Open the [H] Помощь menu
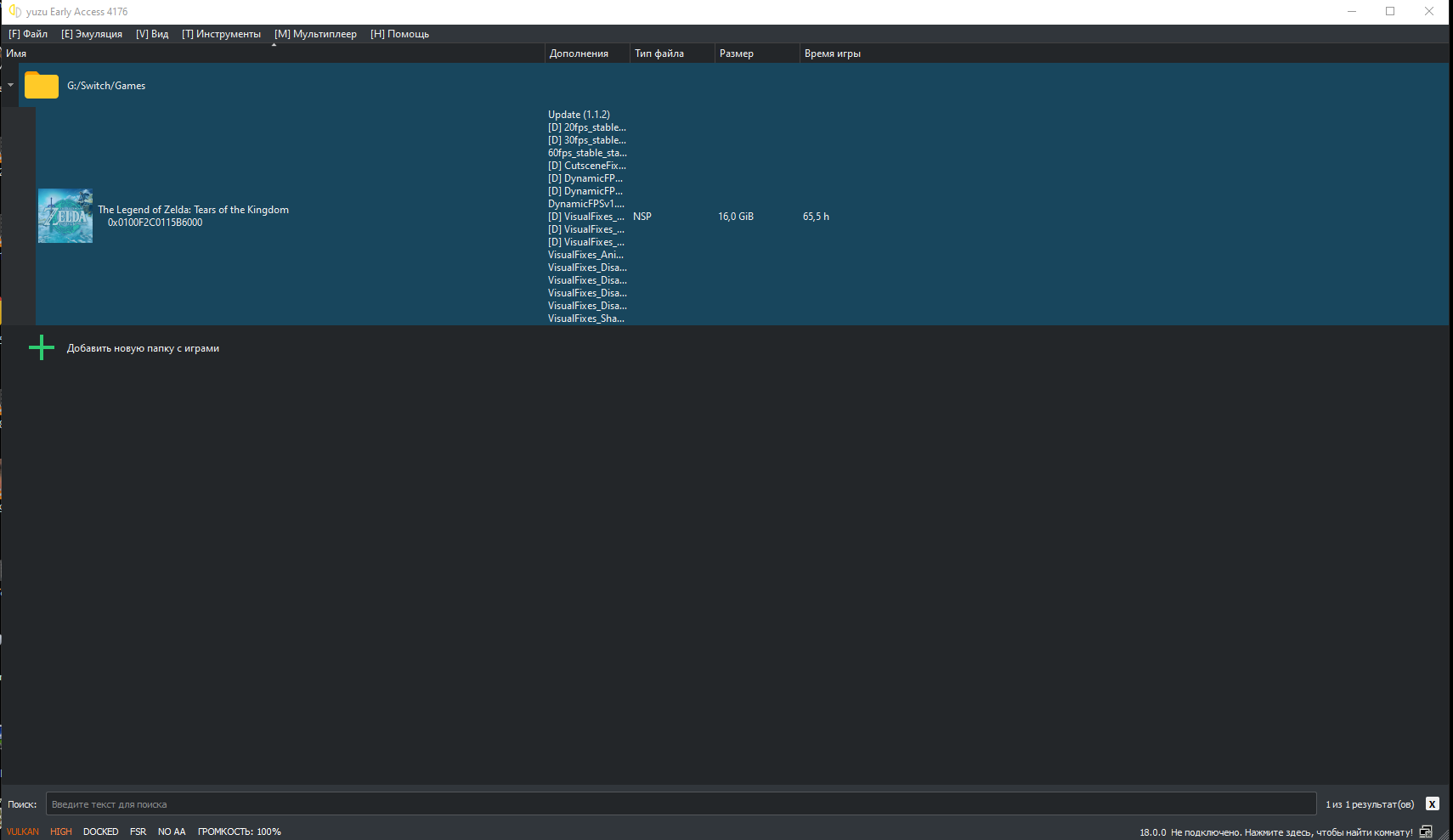This screenshot has width=1453, height=840. tap(399, 34)
